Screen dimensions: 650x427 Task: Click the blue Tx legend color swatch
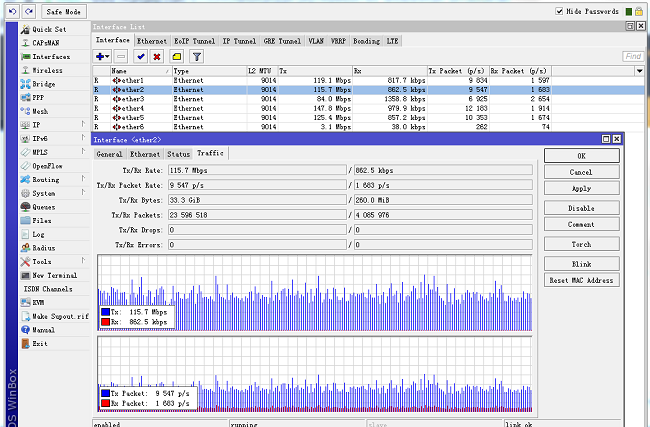pyautogui.click(x=105, y=313)
